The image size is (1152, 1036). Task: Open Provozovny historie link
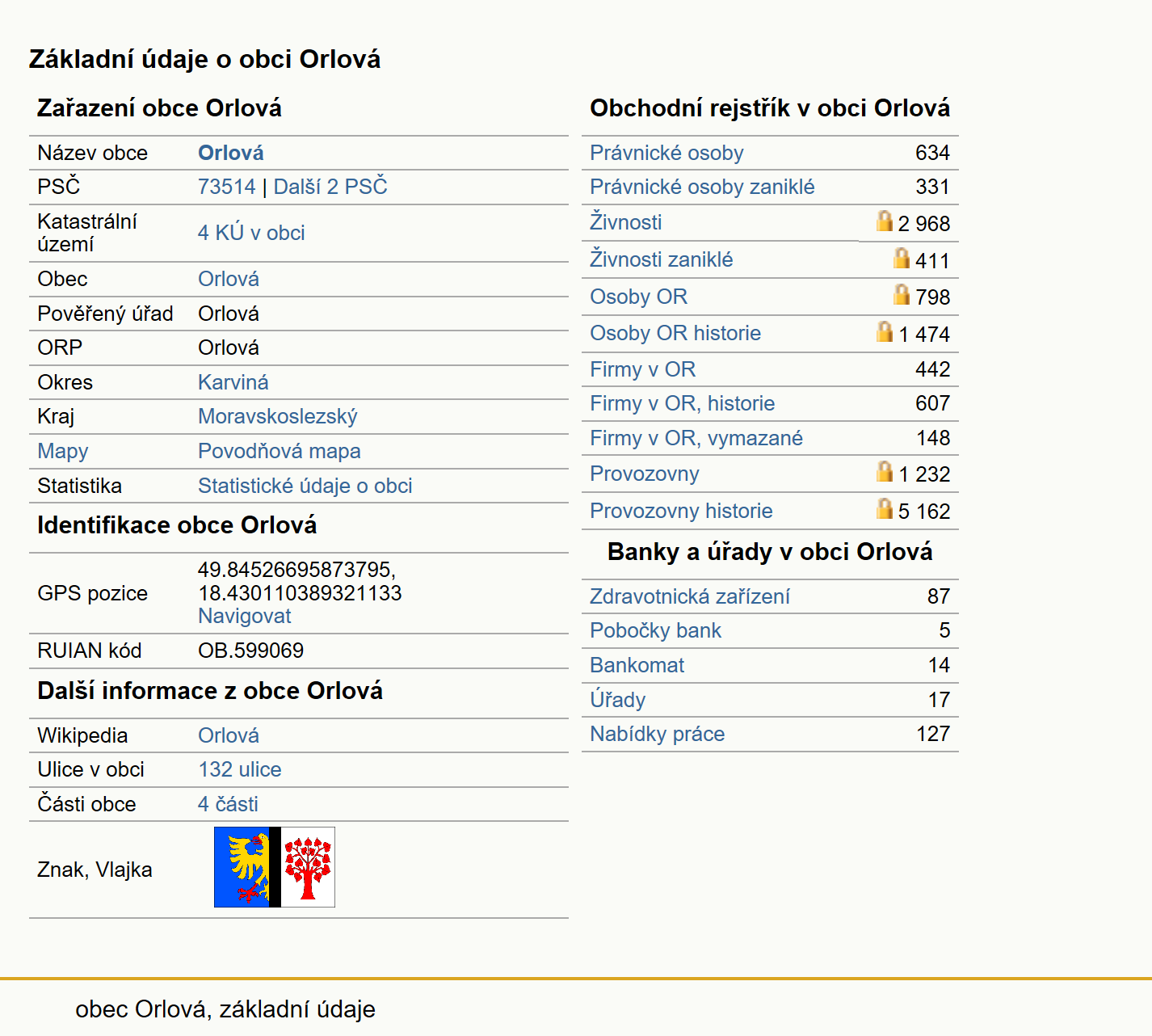681,511
